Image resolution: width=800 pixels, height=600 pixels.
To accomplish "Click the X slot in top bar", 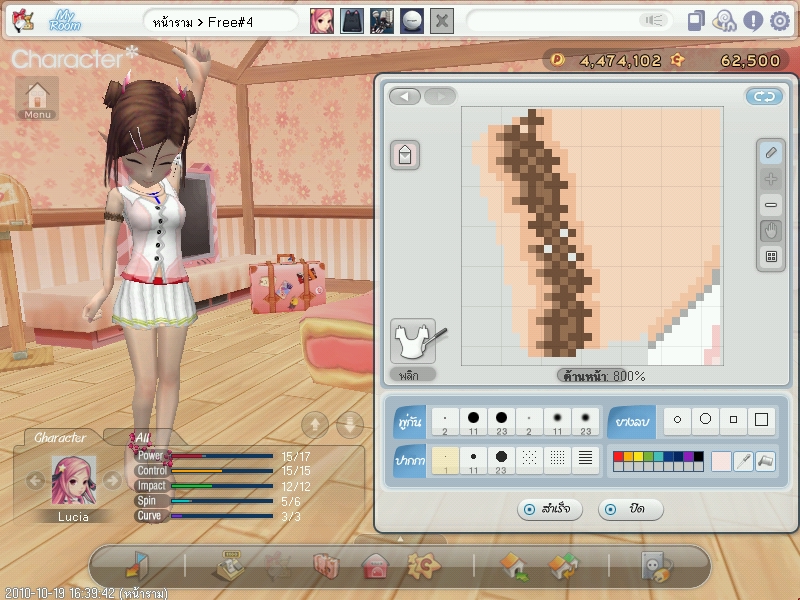I will click(x=442, y=21).
